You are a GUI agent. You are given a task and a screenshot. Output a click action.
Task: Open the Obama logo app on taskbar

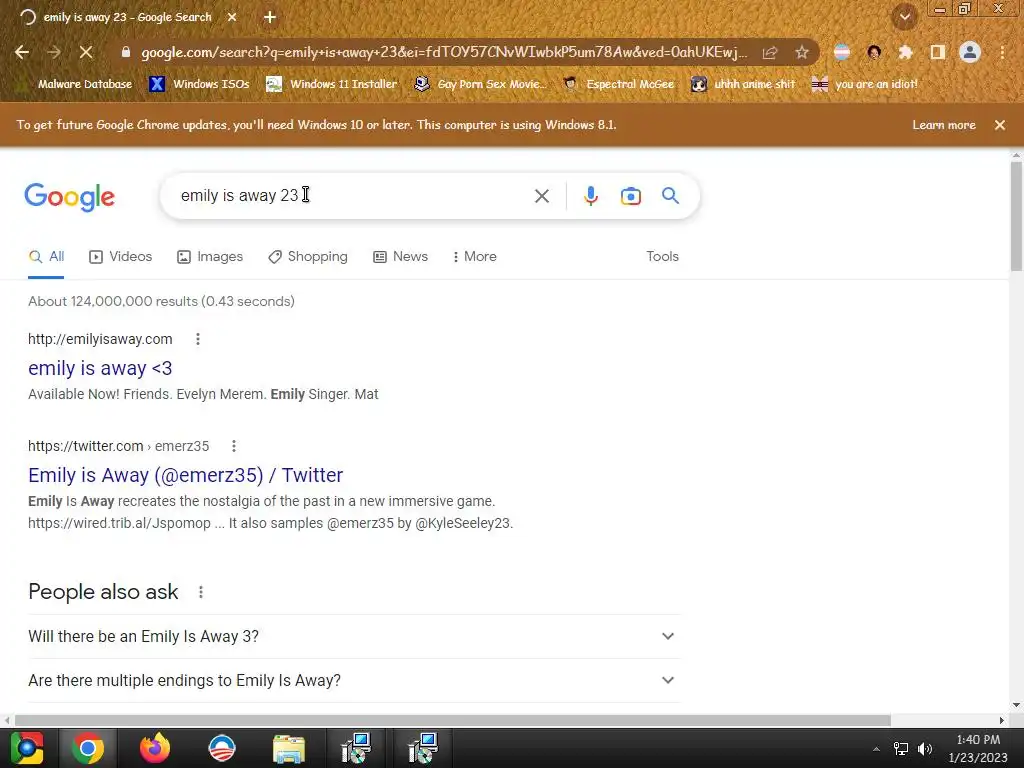(222, 748)
